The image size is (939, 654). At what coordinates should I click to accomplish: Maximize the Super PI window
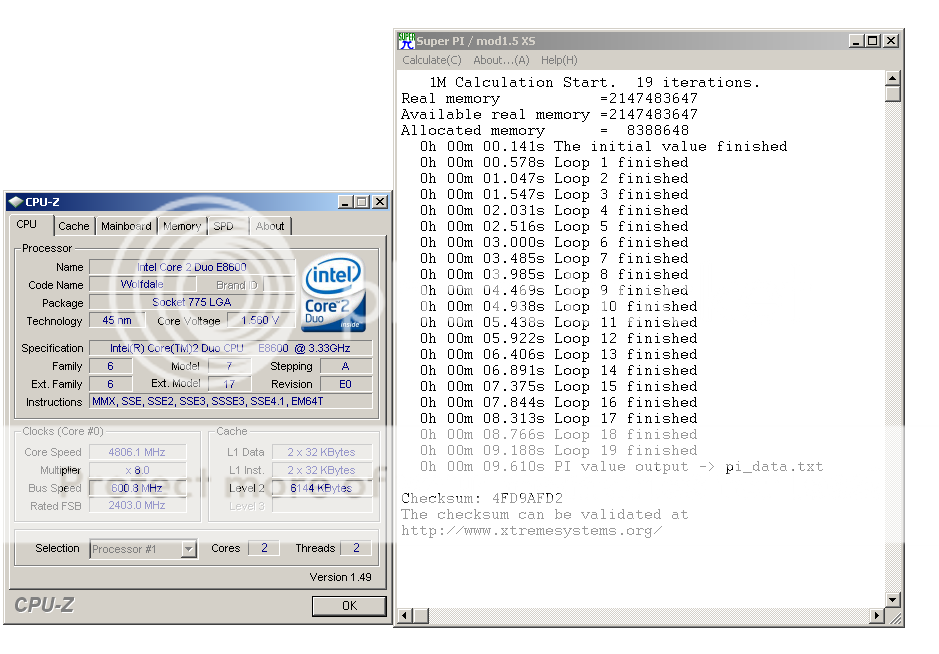pos(873,41)
